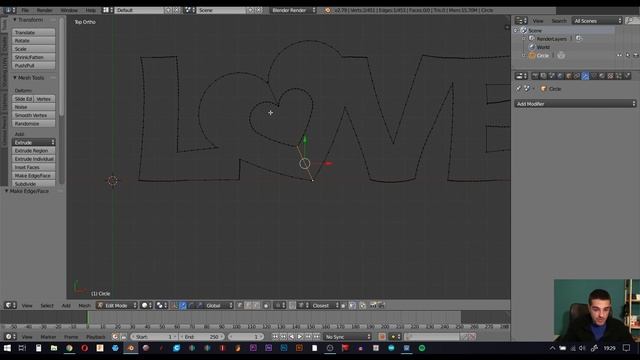Click the Smooth Vertex button

(33, 115)
